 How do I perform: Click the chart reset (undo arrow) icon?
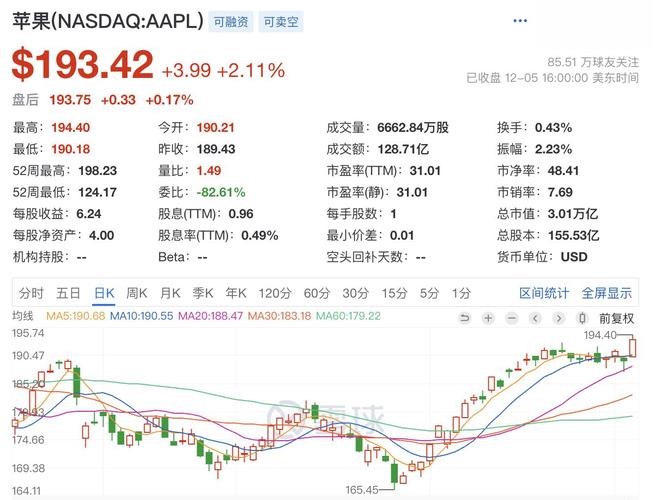coord(464,317)
